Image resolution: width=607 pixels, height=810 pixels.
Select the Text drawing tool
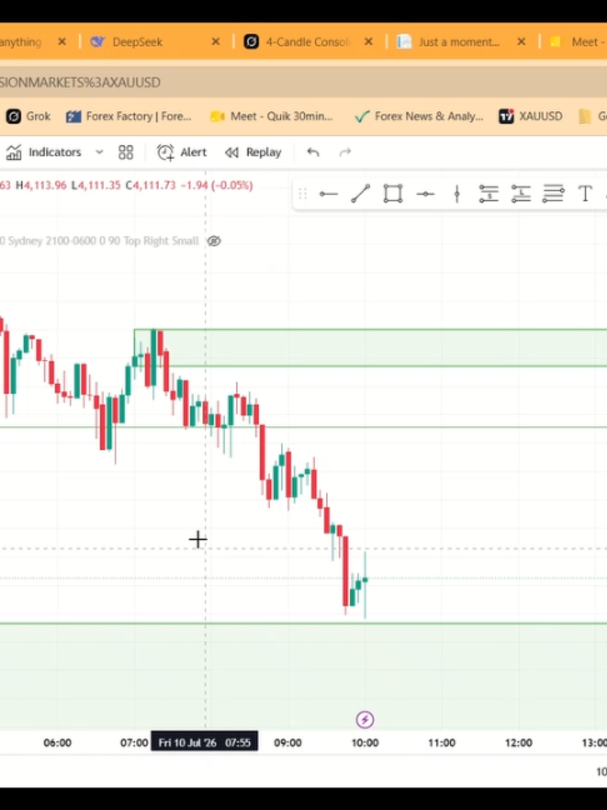click(585, 194)
